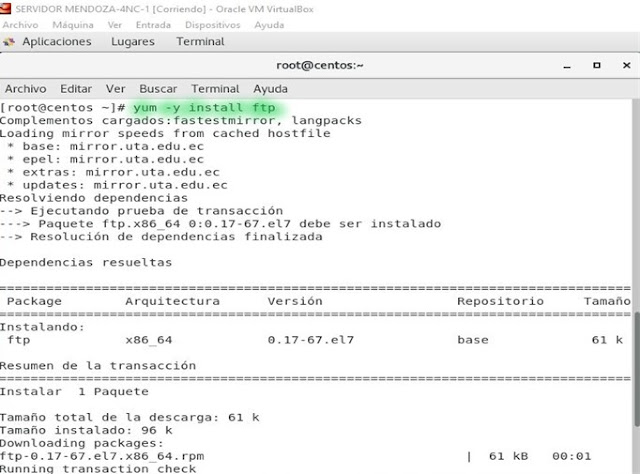Click 'ftp-0.17-67.el7.x86_64.rpm' file name
Viewport: 640px width, 474px height.
102,456
